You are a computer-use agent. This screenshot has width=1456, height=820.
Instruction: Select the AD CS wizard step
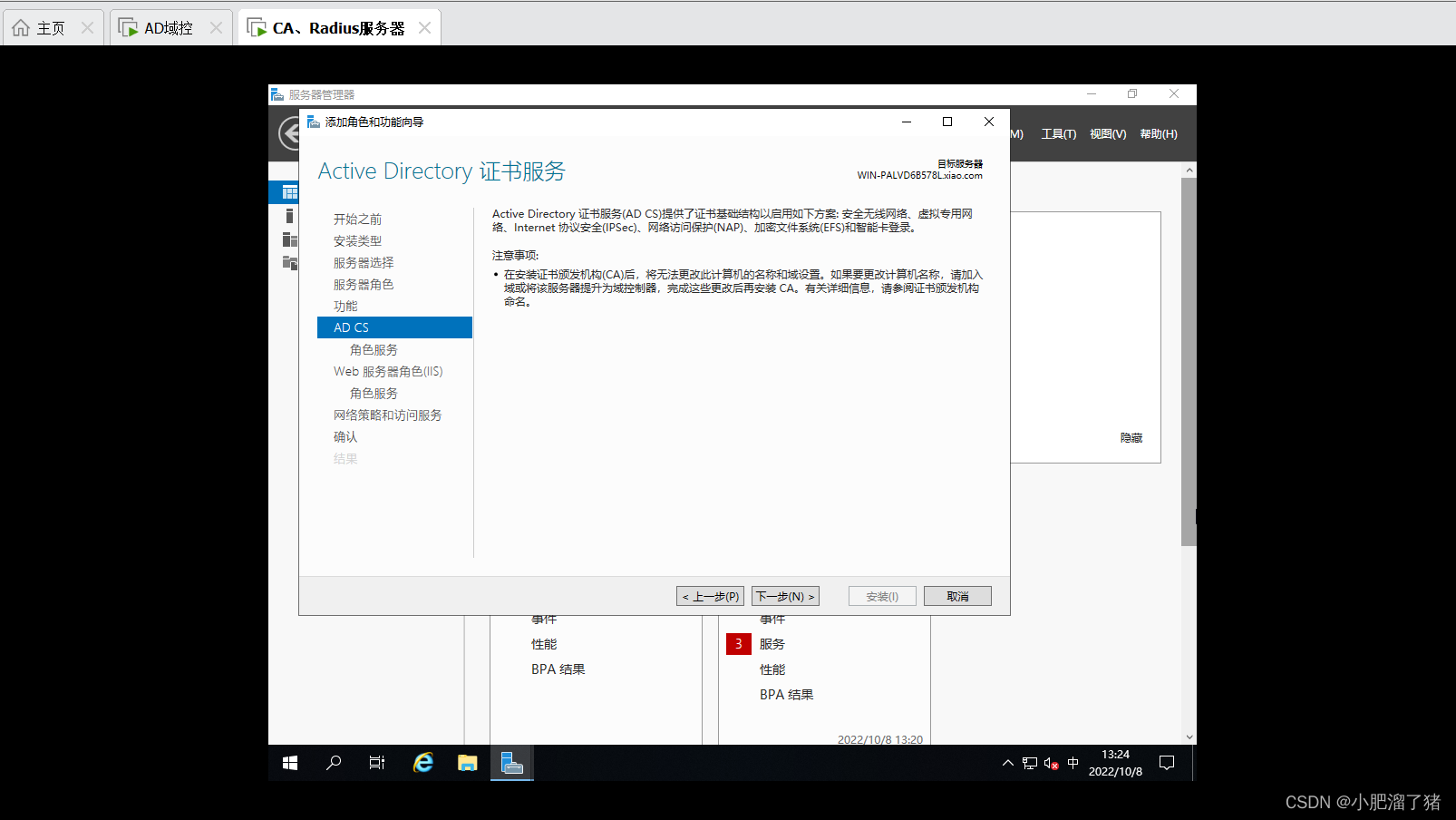tap(394, 327)
